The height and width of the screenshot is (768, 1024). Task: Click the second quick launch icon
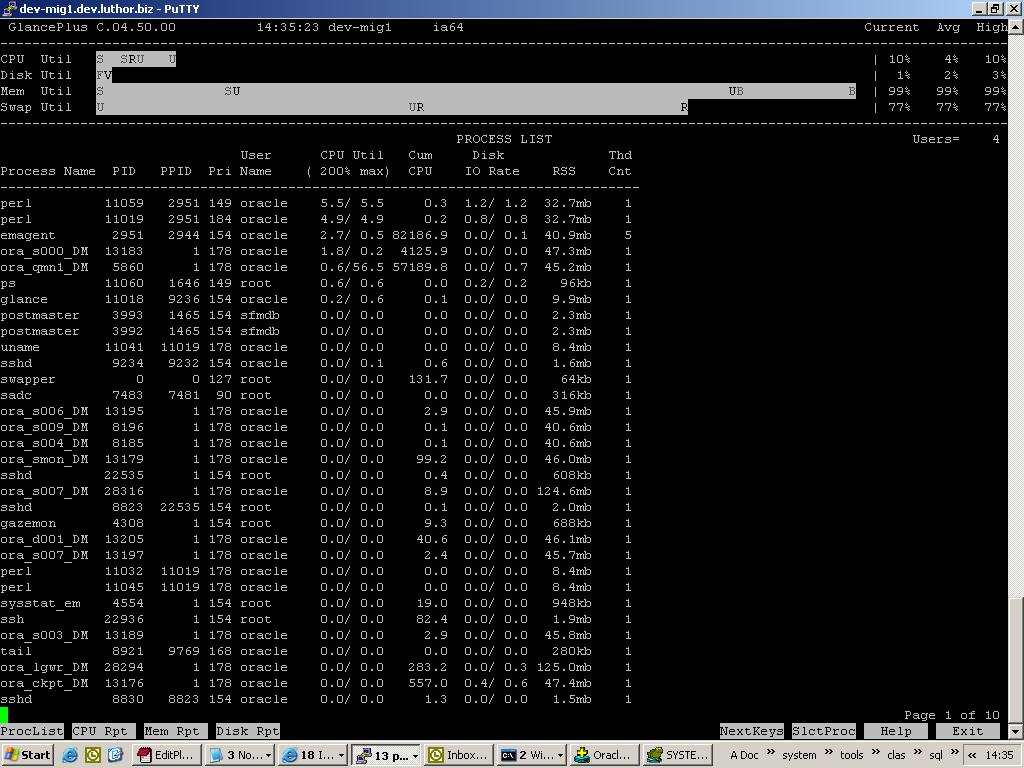tap(92, 755)
